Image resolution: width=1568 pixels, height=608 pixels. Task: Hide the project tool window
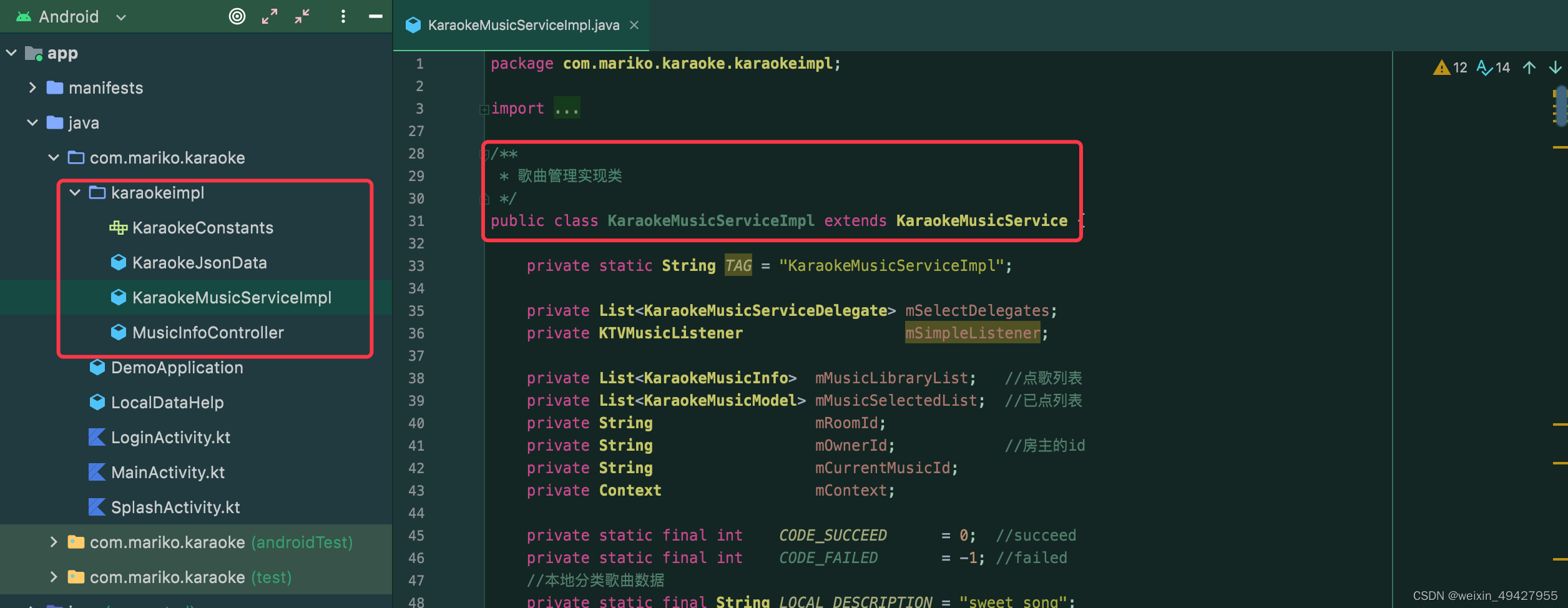point(376,16)
